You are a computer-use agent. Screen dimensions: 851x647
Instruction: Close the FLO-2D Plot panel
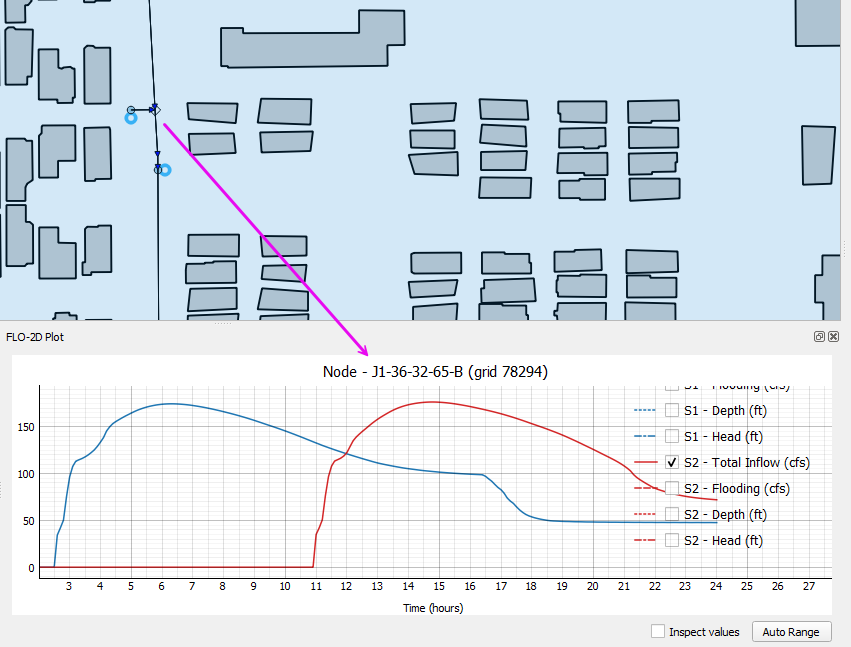(833, 337)
